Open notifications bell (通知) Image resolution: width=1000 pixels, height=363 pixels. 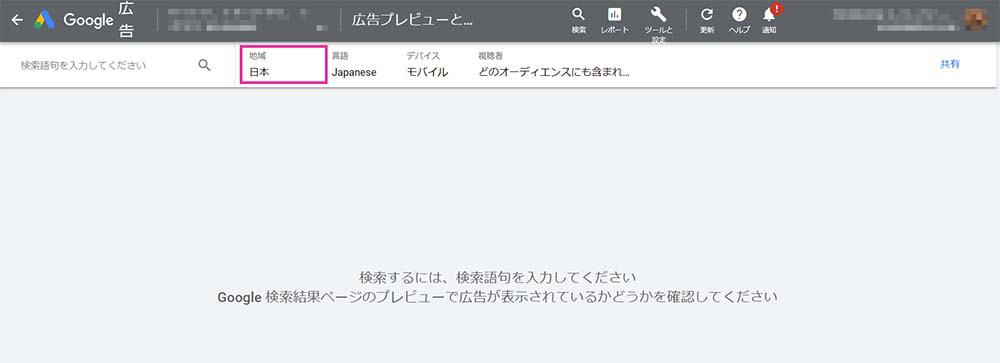(769, 20)
